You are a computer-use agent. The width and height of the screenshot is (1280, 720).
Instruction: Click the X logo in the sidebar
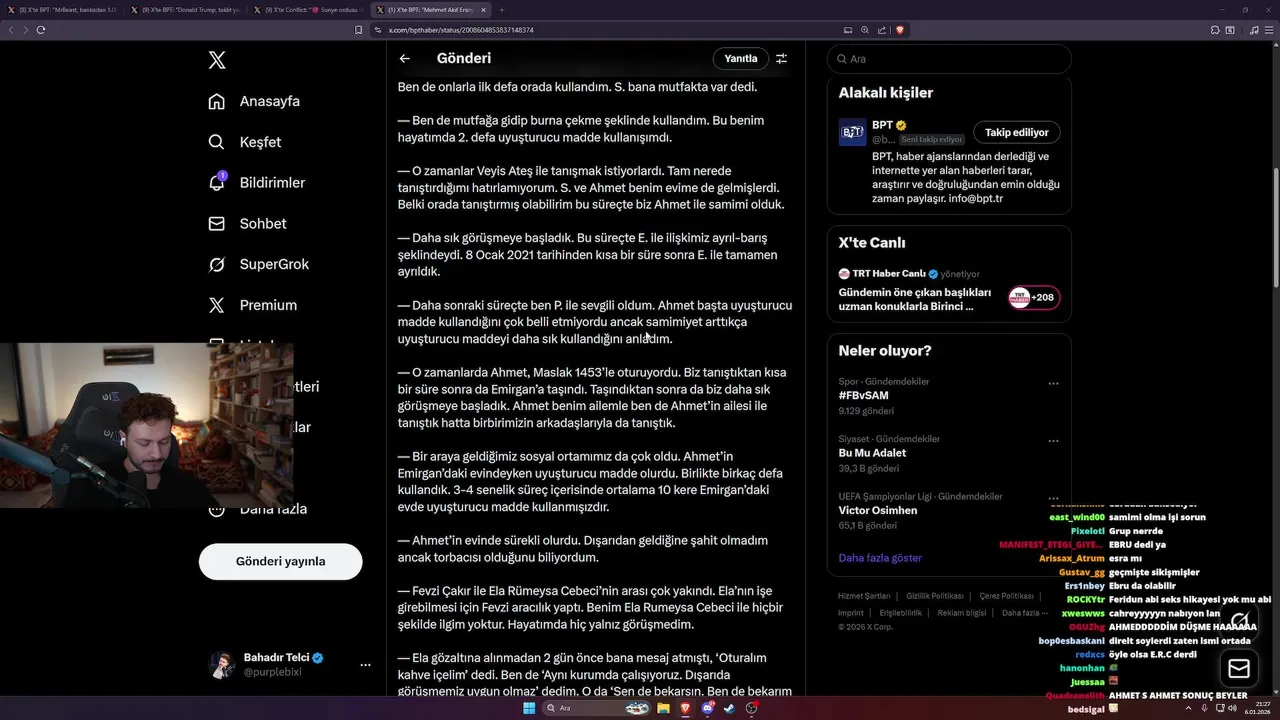pos(217,60)
